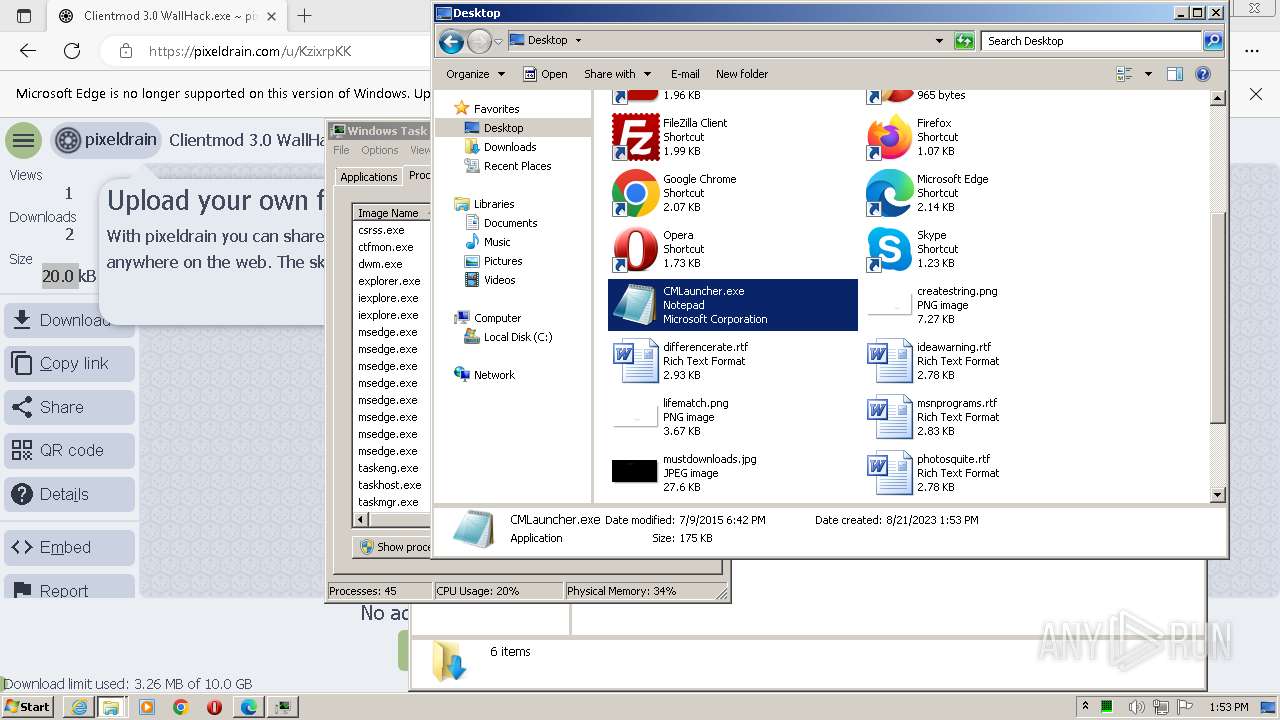The height and width of the screenshot is (720, 1280).
Task: Click Open in Explorer toolbar
Action: tap(545, 74)
